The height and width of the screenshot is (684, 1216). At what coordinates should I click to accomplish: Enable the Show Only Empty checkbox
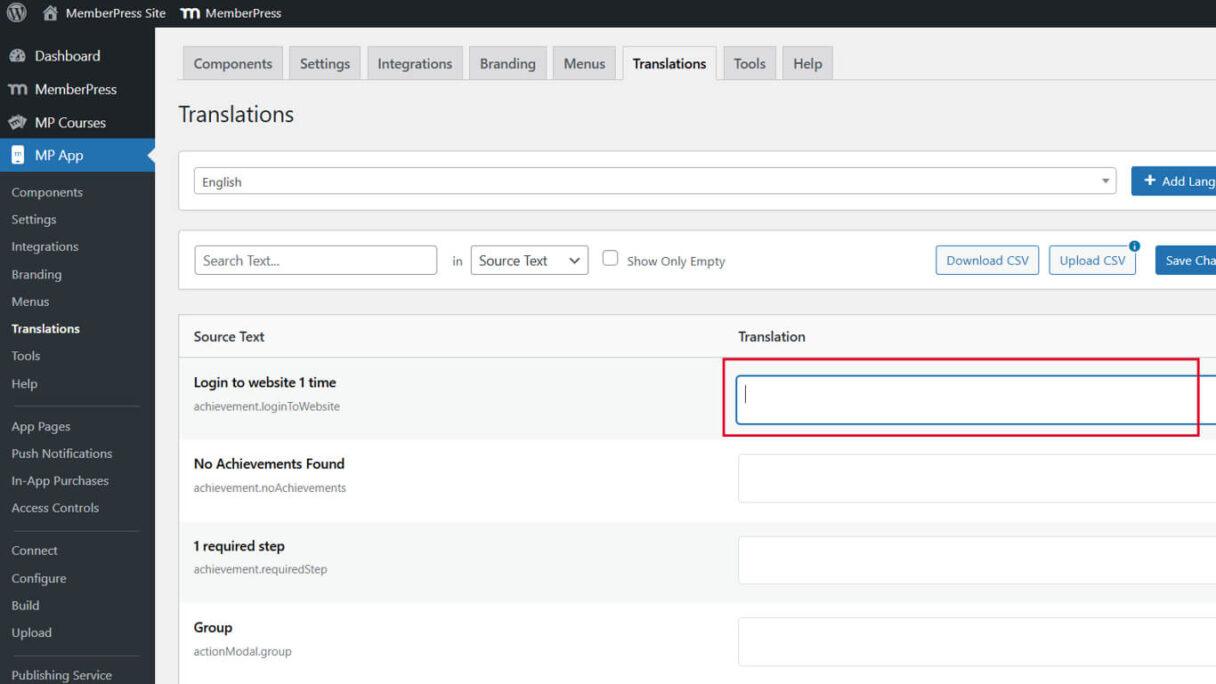coord(610,258)
